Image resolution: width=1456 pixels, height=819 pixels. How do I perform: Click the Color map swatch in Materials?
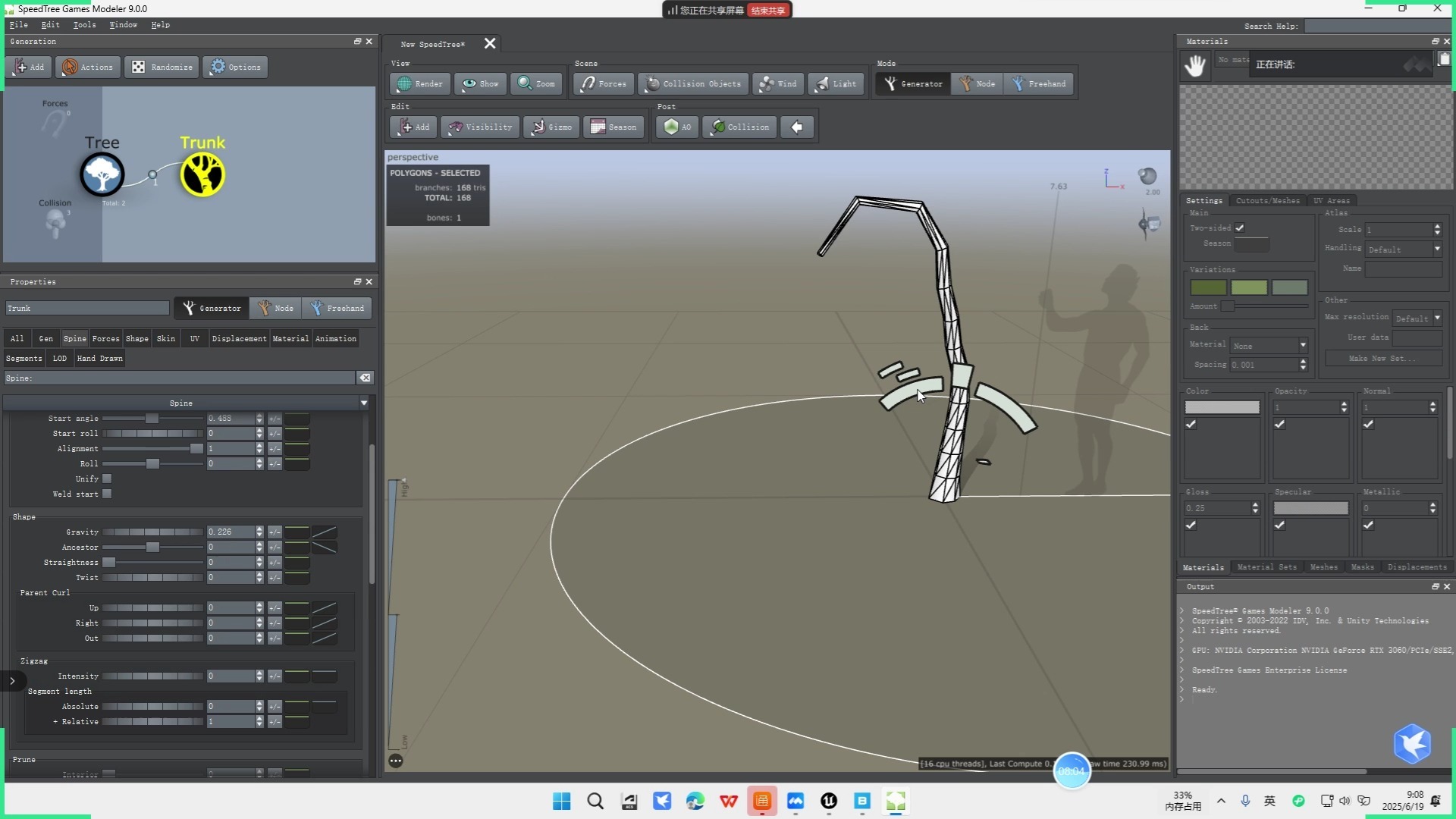[x=1222, y=407]
